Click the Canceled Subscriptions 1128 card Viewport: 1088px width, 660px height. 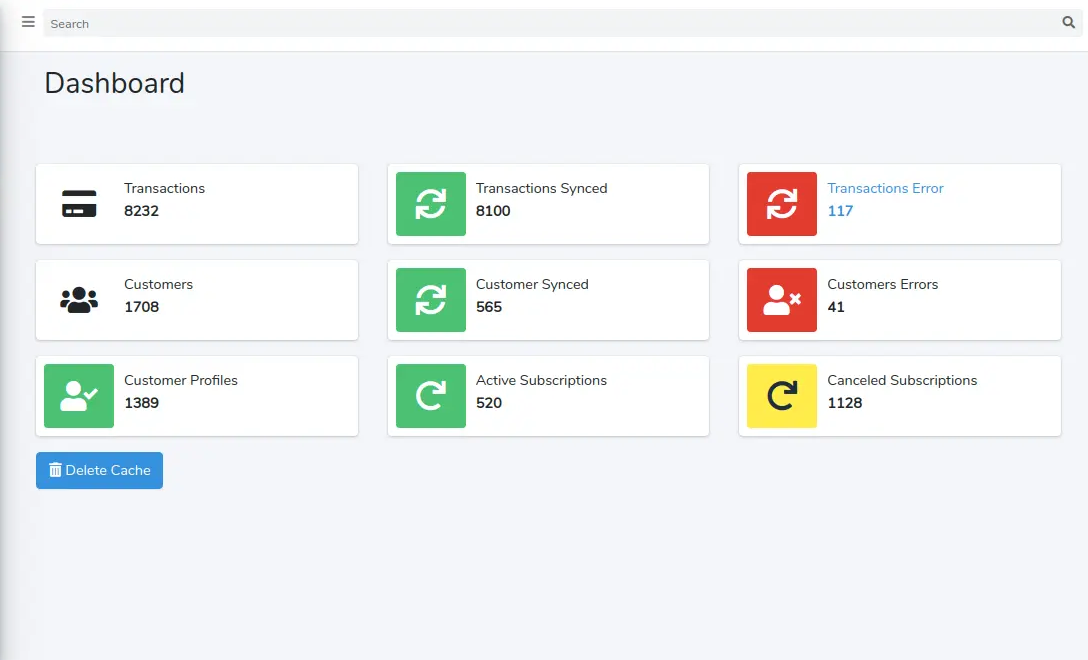pos(899,396)
